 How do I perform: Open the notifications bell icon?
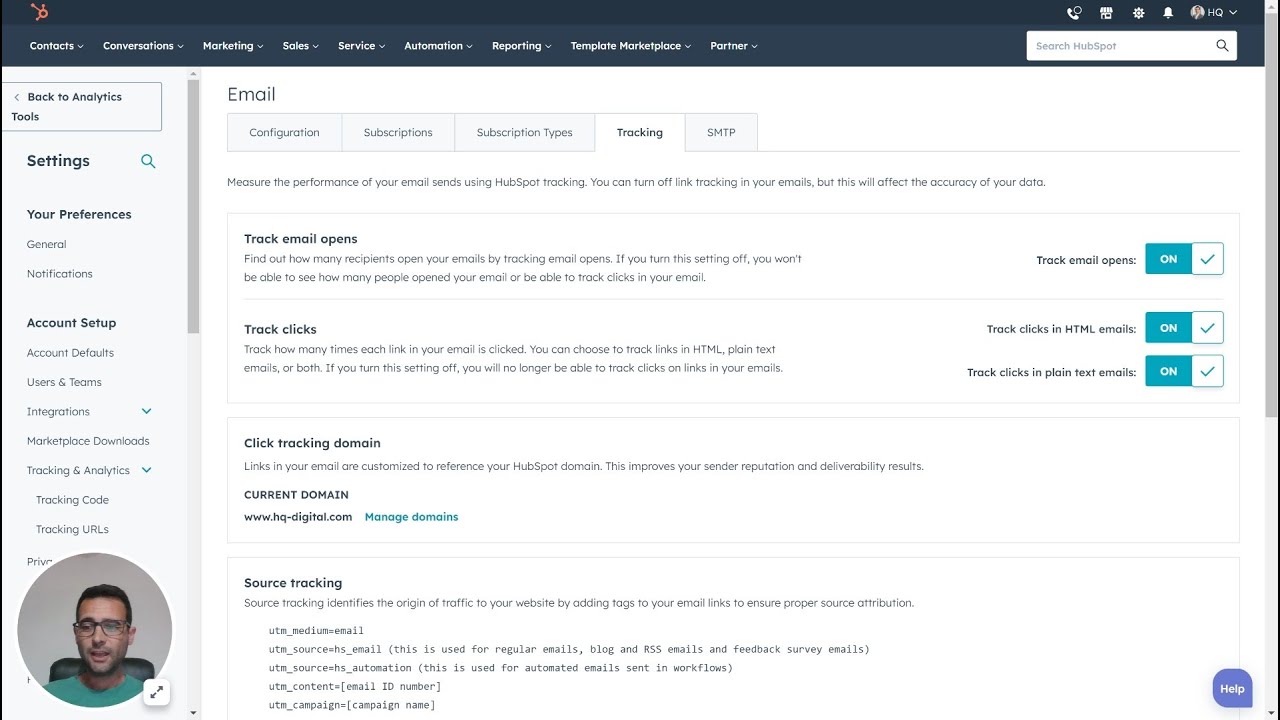click(1168, 13)
